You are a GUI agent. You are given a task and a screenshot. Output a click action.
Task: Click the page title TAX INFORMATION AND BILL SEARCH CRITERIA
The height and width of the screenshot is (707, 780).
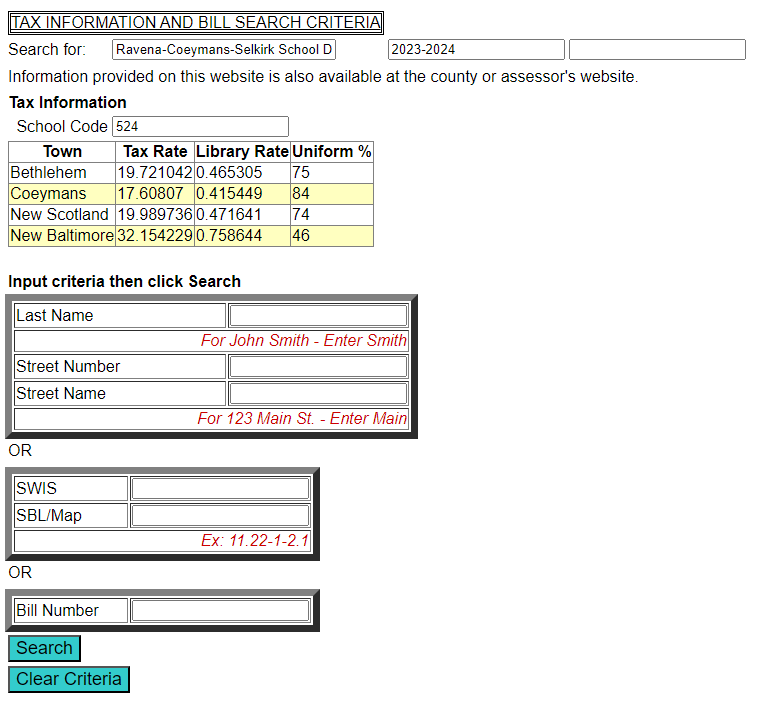[196, 23]
